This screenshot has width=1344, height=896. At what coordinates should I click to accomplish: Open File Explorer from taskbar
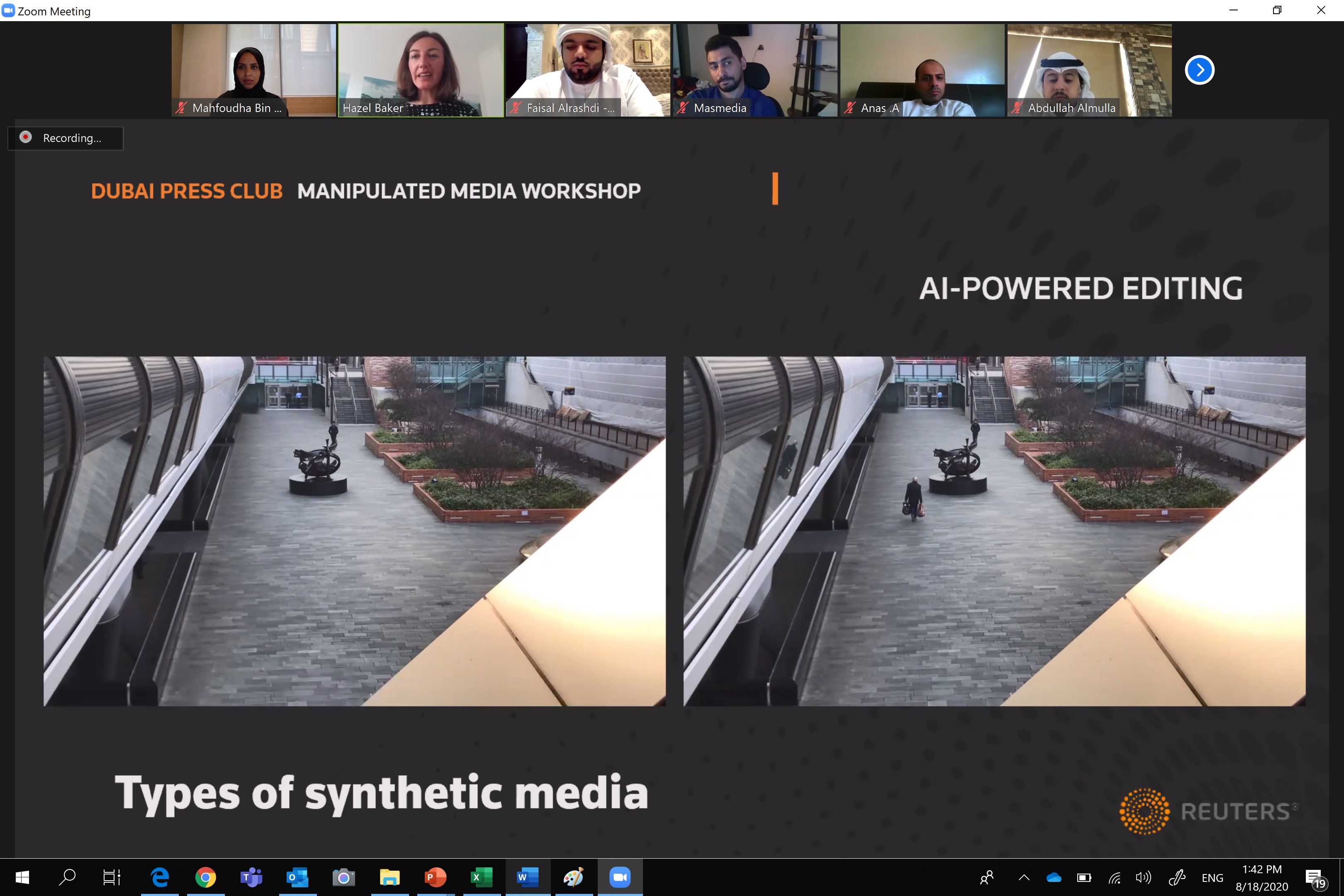[x=390, y=877]
